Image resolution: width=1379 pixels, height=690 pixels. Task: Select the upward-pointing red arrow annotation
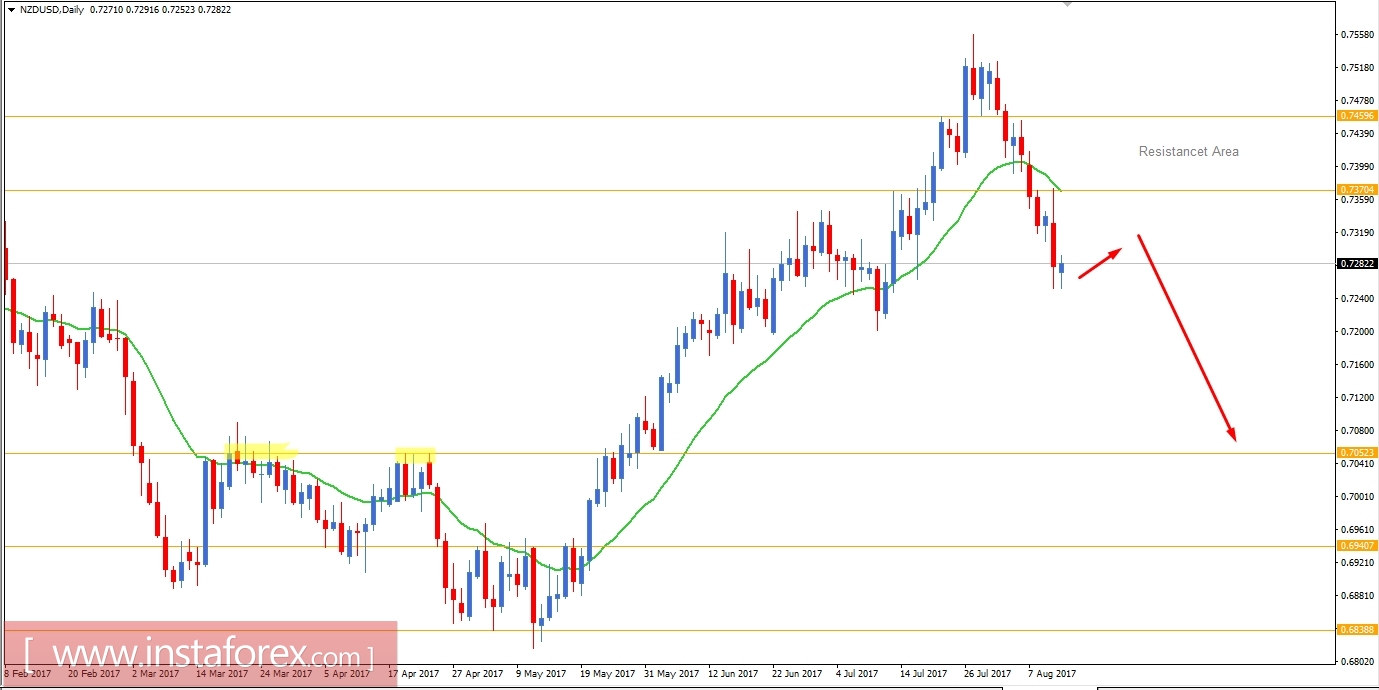click(1098, 262)
